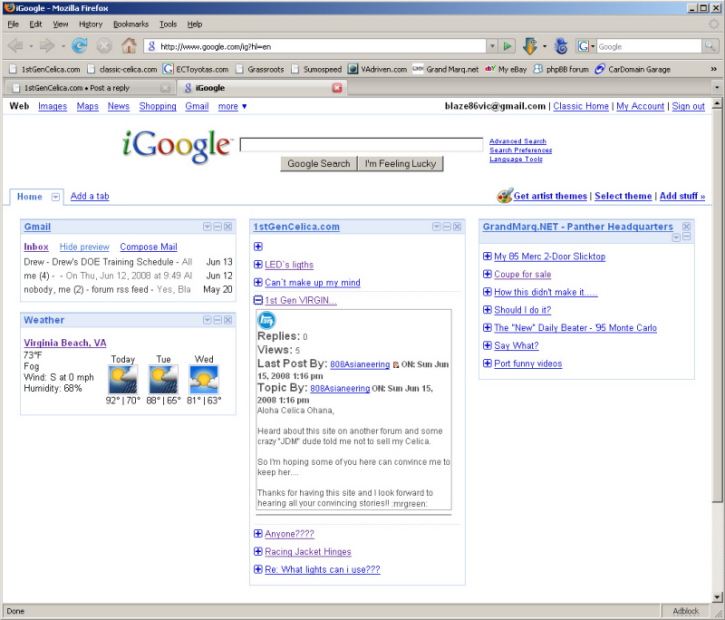Click into the iGoogle search text field

tap(361, 145)
